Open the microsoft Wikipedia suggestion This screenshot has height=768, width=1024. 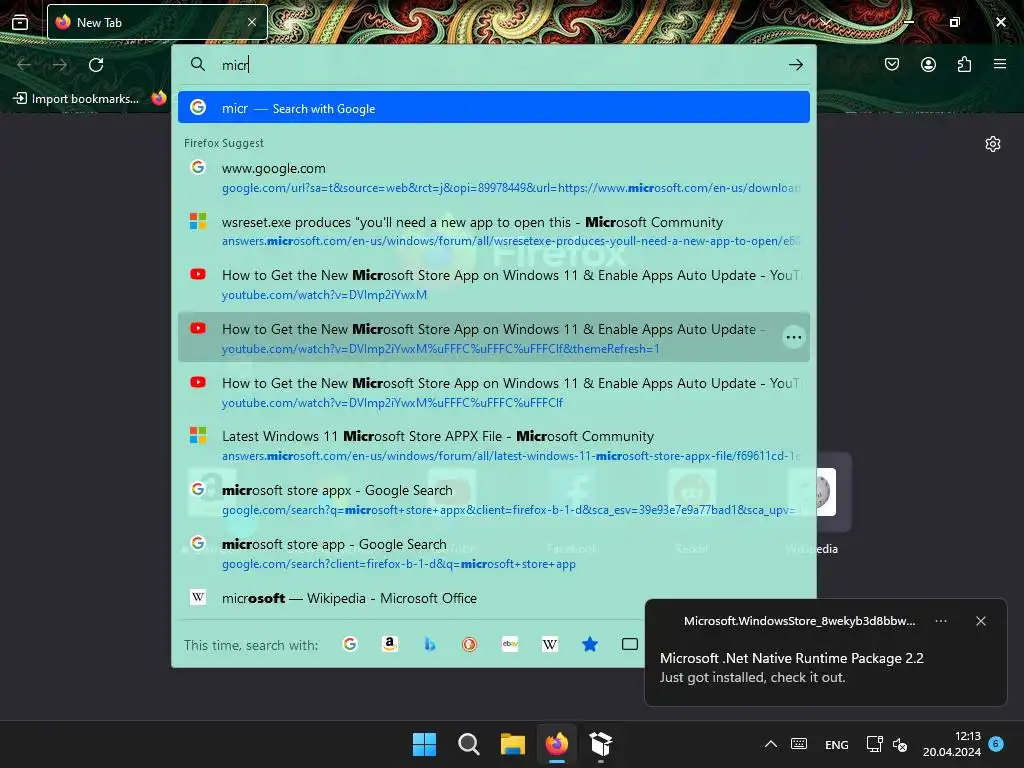[x=494, y=598]
